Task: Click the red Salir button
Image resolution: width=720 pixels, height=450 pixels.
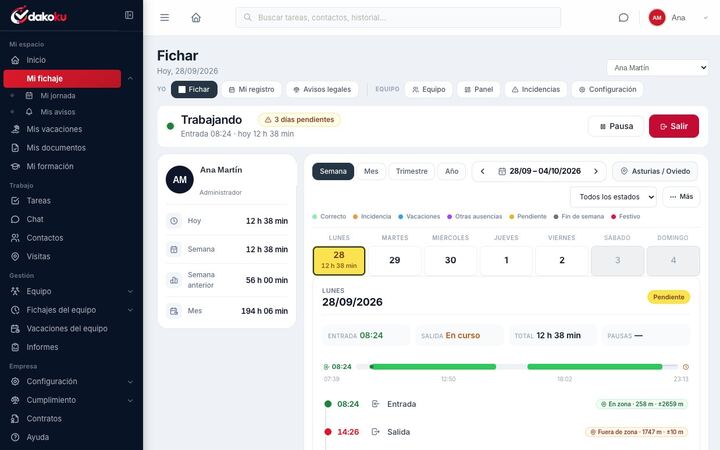Action: coord(674,126)
